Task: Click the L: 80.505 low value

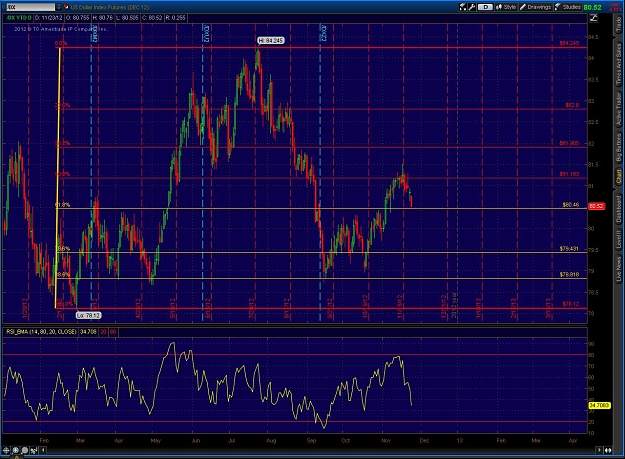Action: click(x=128, y=18)
